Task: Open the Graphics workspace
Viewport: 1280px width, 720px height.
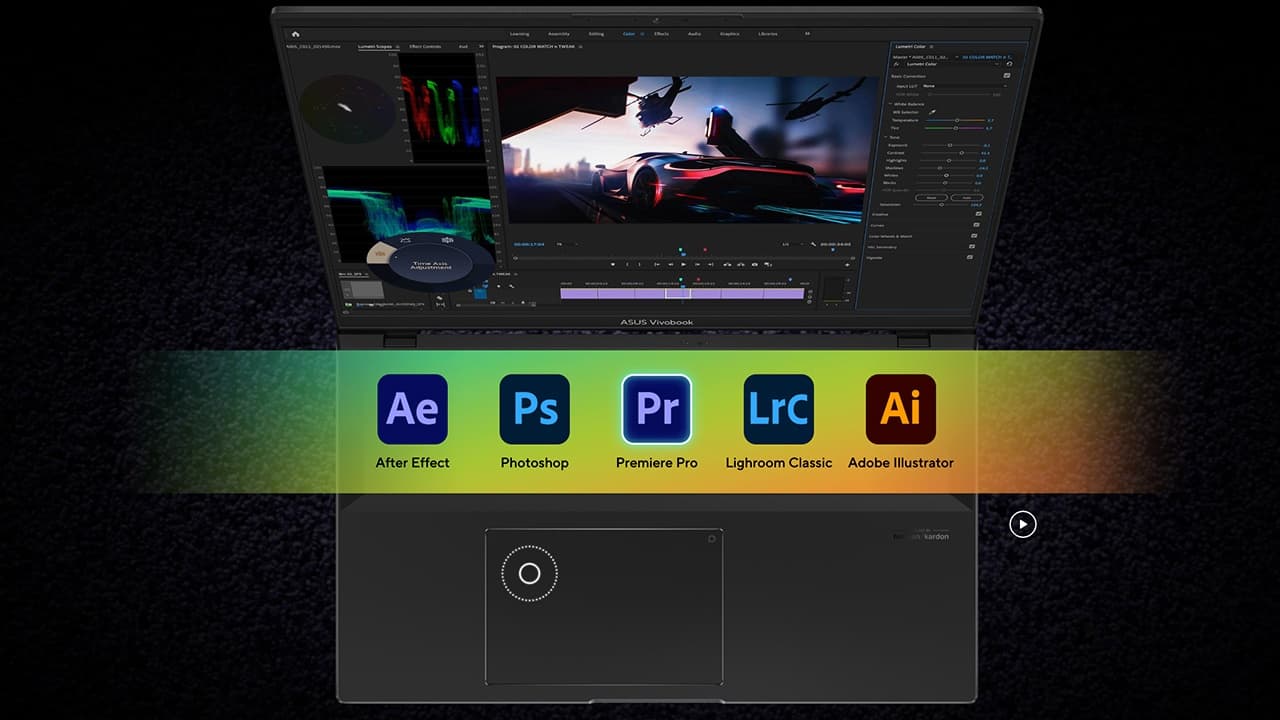Action: tap(729, 34)
